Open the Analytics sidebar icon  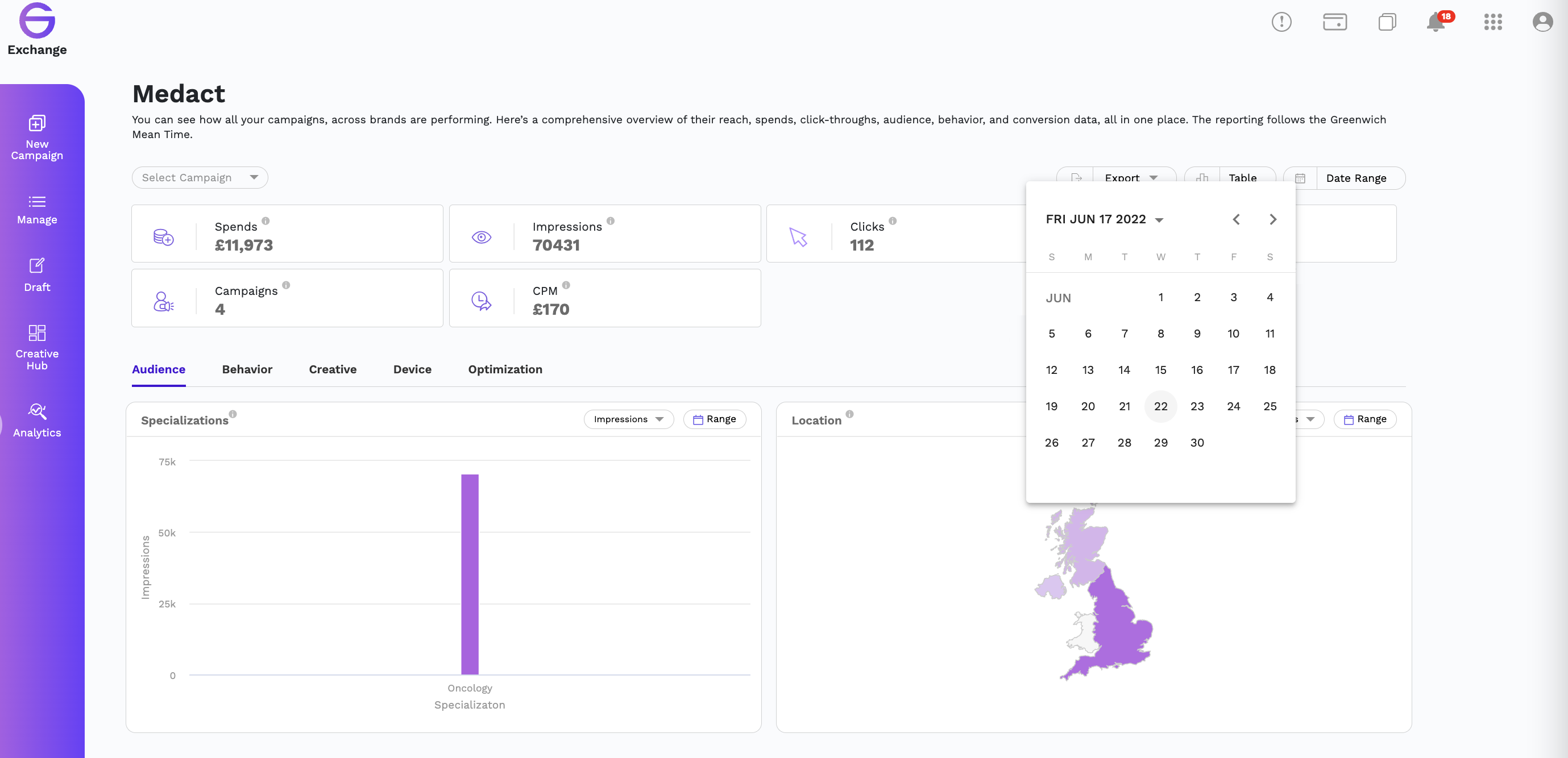[x=36, y=411]
